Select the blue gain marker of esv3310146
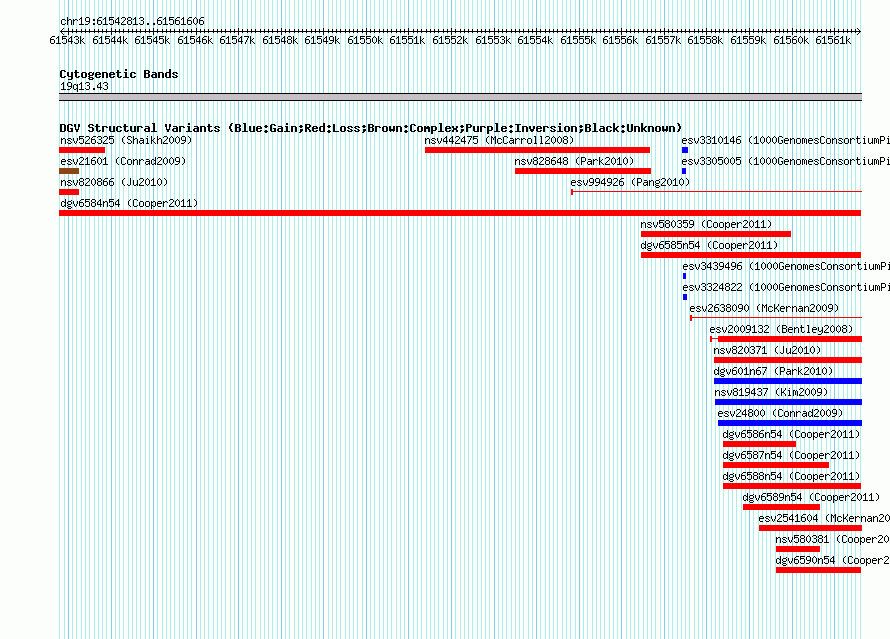Screen dimensions: 890x639 point(685,150)
